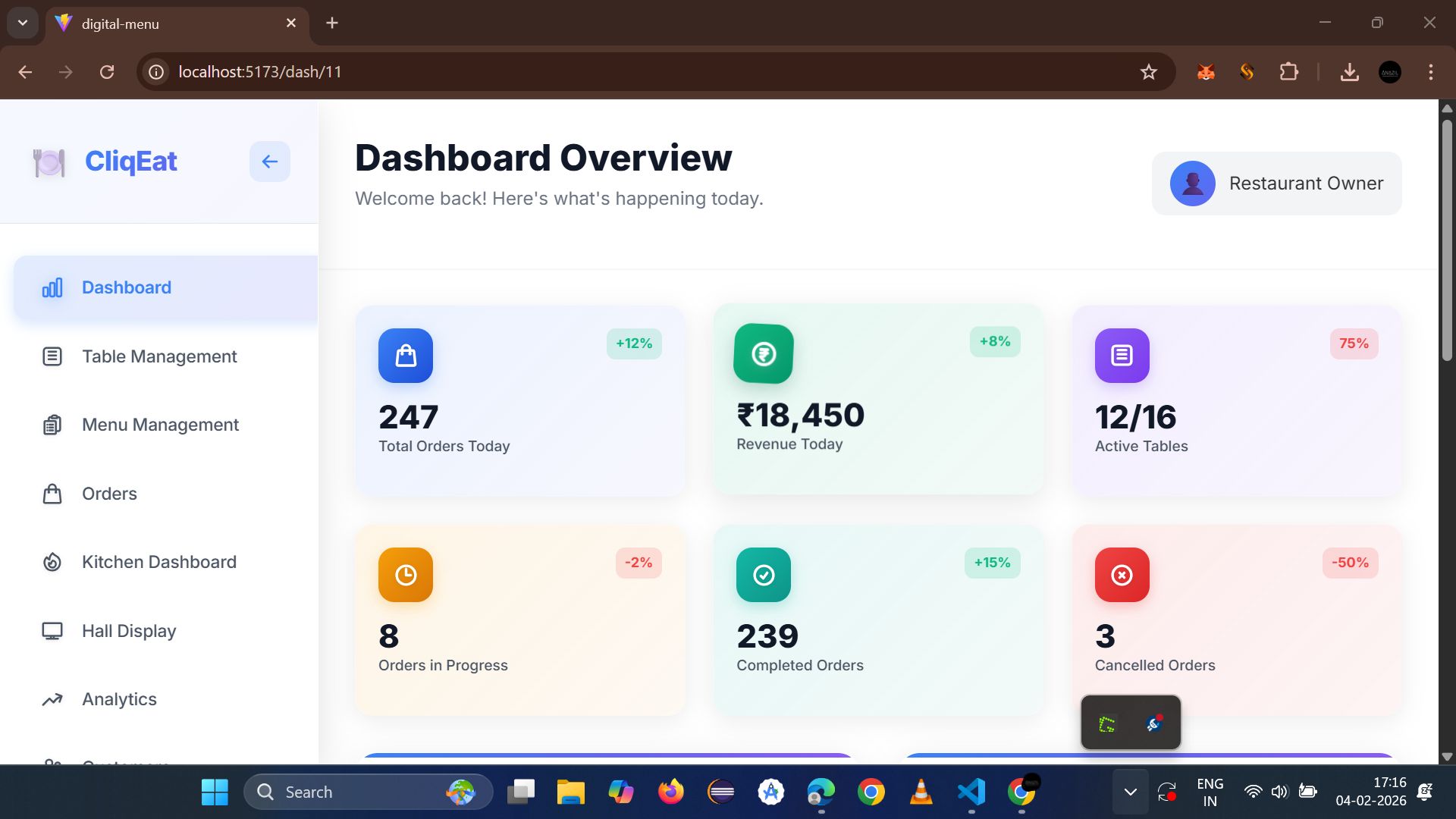The width and height of the screenshot is (1456, 819).
Task: Click the green dashed screenshot tool icon
Action: 1107,723
